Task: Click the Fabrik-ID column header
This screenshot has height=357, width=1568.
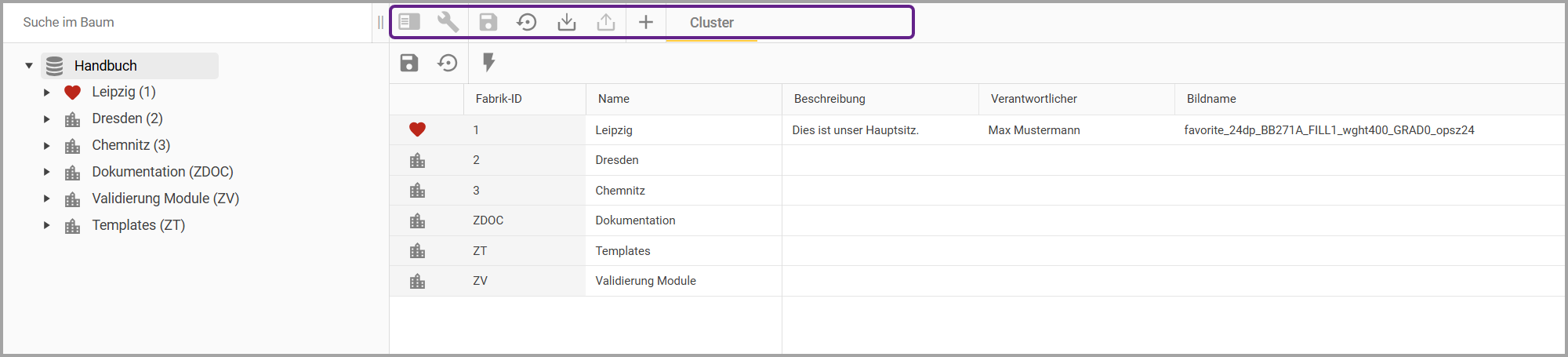Action: point(499,99)
